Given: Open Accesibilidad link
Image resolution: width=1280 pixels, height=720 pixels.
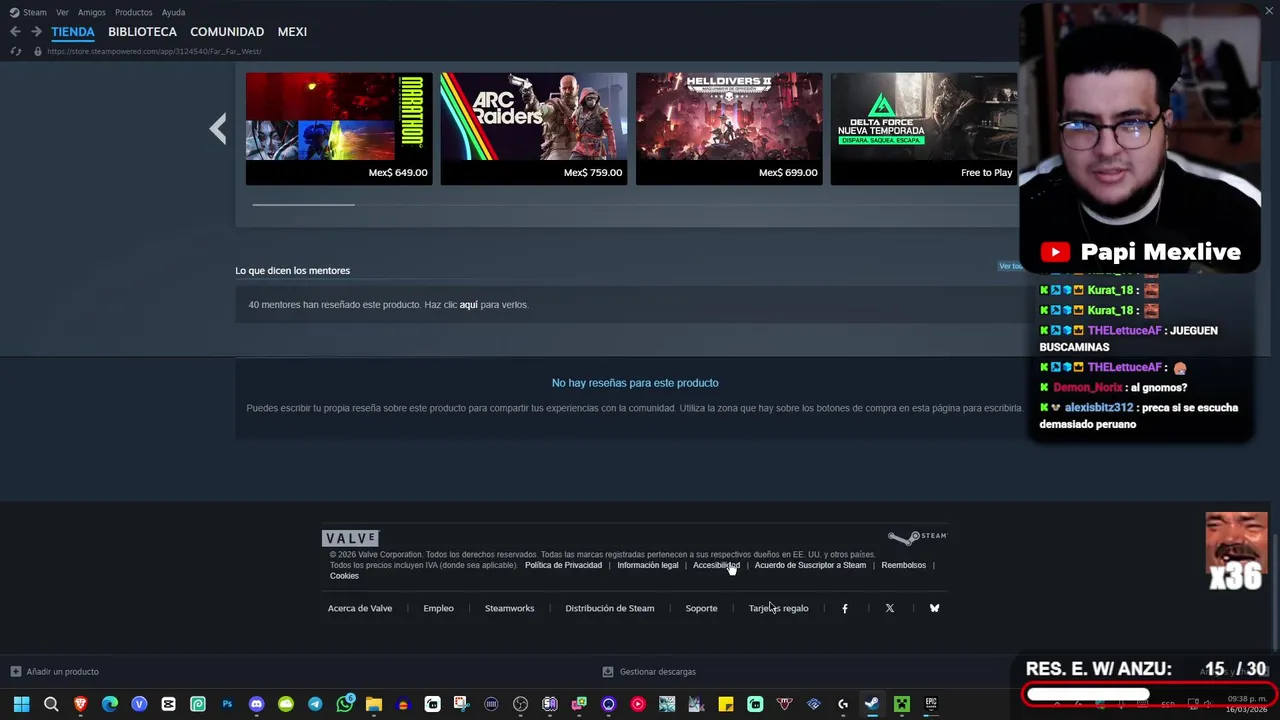Looking at the screenshot, I should tap(716, 565).
